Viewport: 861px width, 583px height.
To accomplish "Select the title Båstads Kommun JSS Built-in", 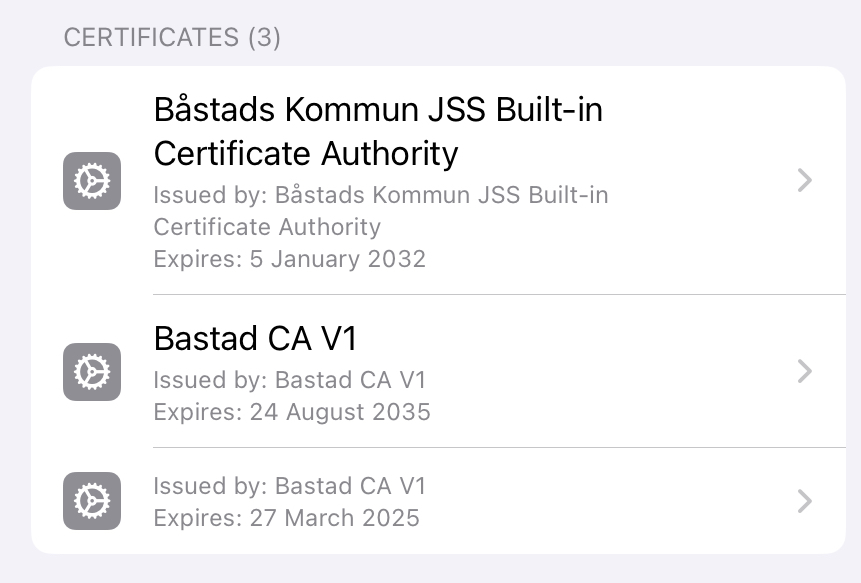I will (x=378, y=109).
